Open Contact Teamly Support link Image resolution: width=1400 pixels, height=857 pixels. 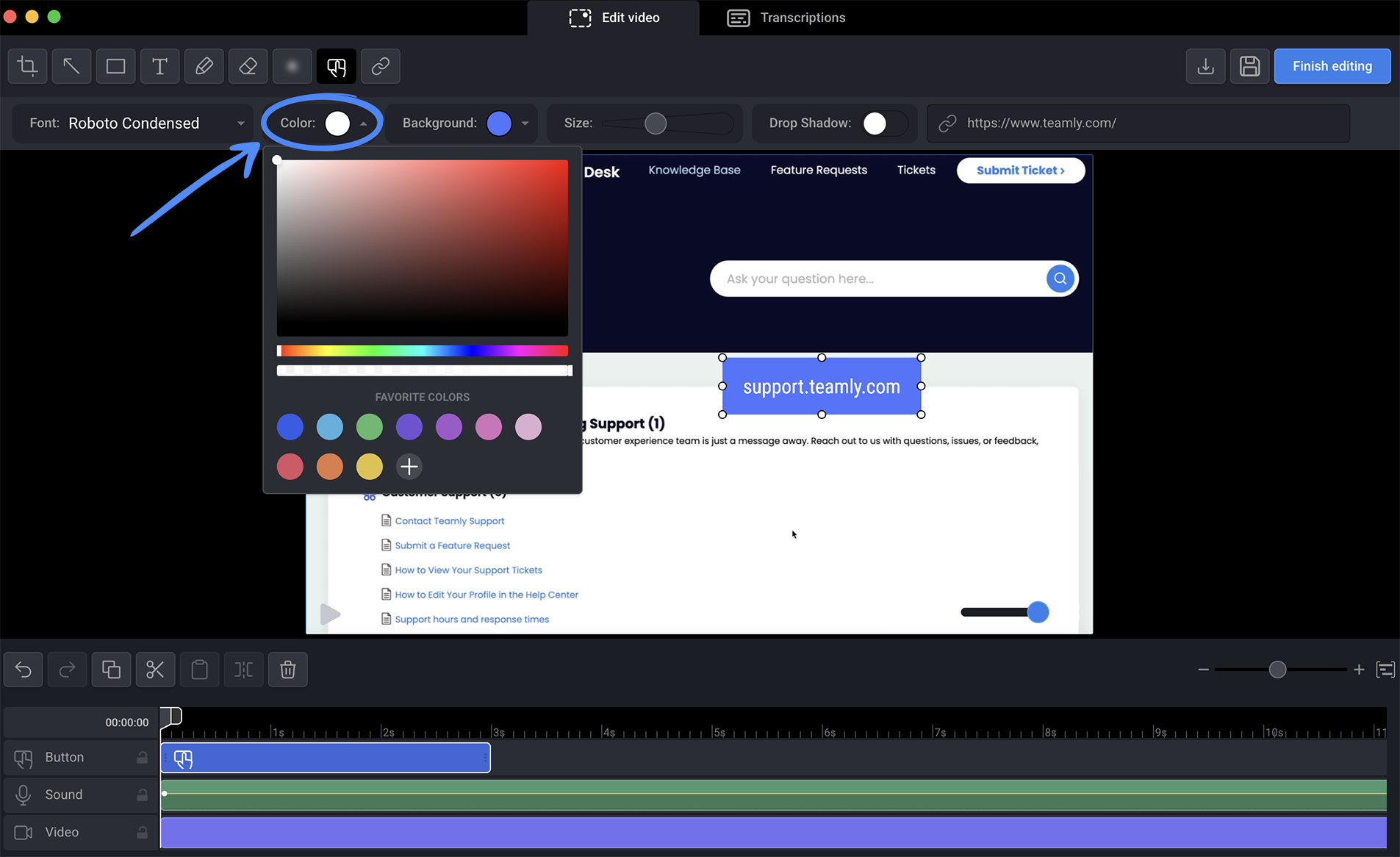tap(449, 521)
